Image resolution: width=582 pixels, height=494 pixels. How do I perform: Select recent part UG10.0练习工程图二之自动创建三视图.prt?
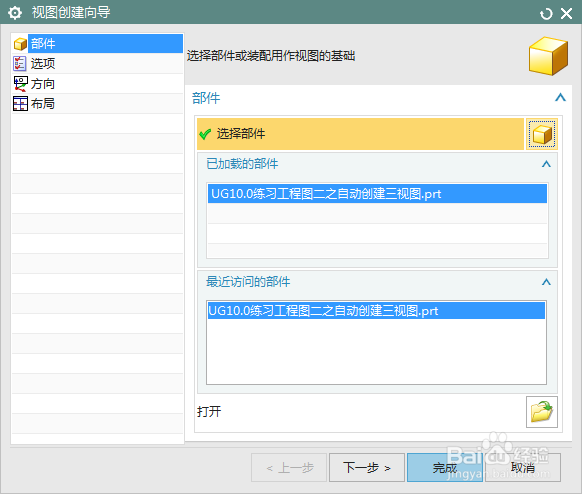click(x=376, y=310)
